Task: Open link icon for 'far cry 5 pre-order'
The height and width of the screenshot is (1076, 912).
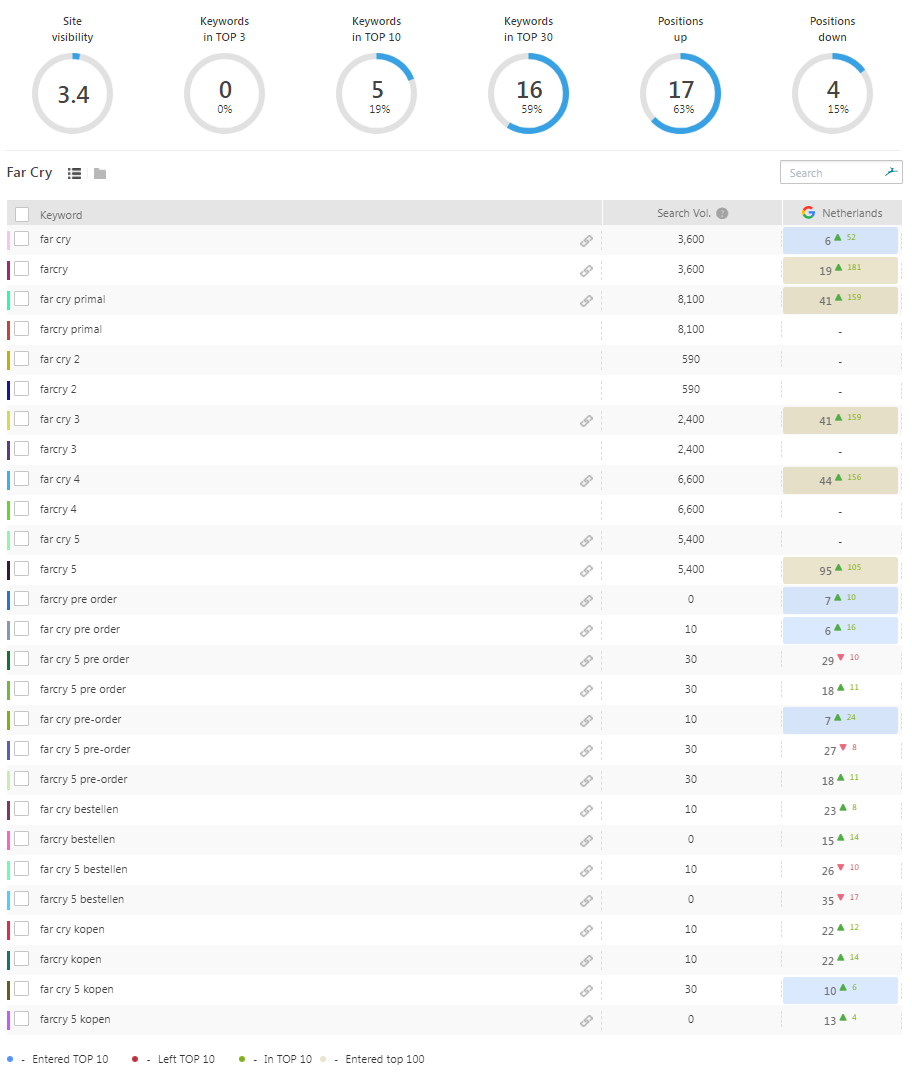Action: 586,751
